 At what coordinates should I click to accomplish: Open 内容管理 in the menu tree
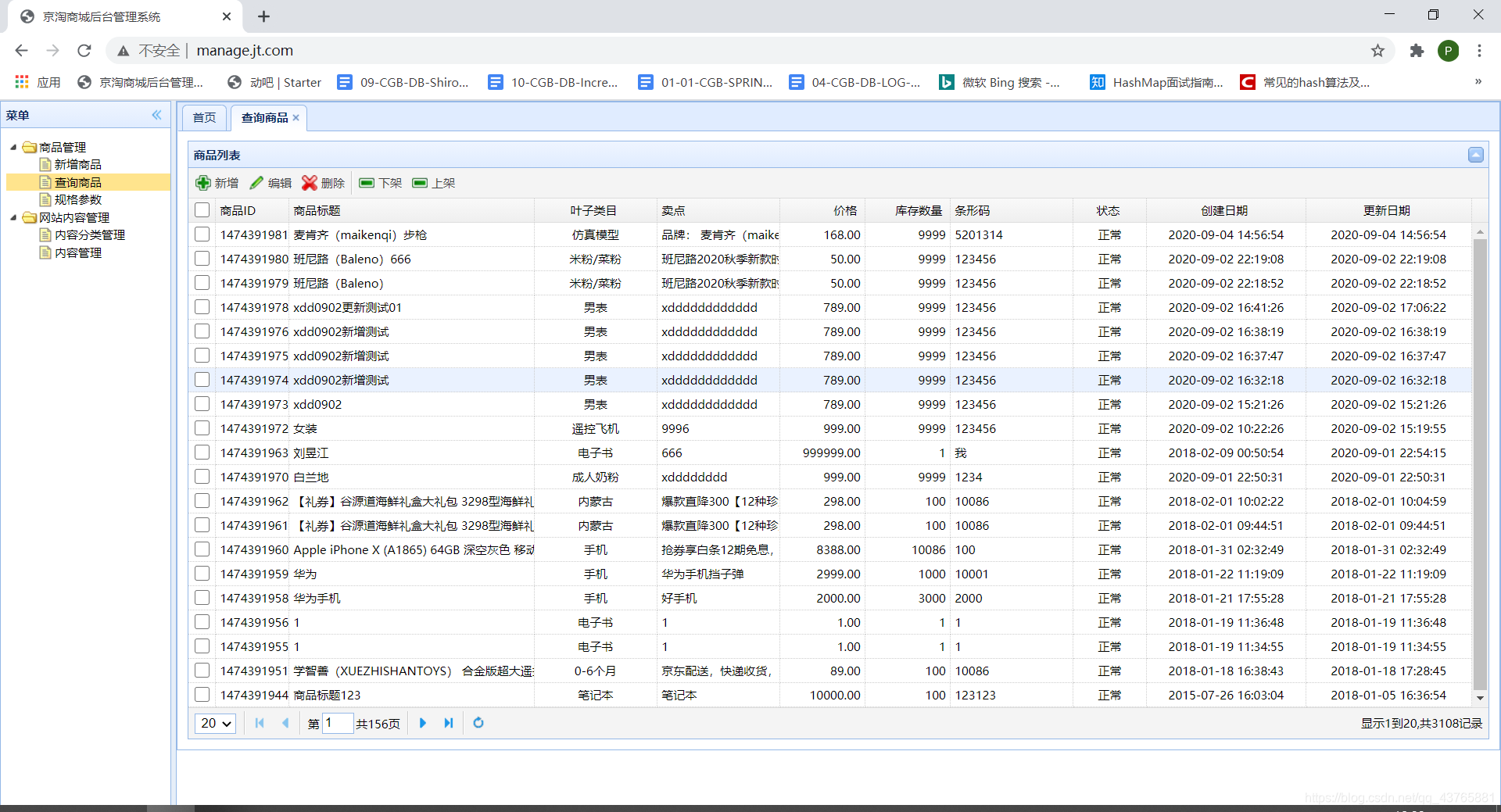point(78,253)
